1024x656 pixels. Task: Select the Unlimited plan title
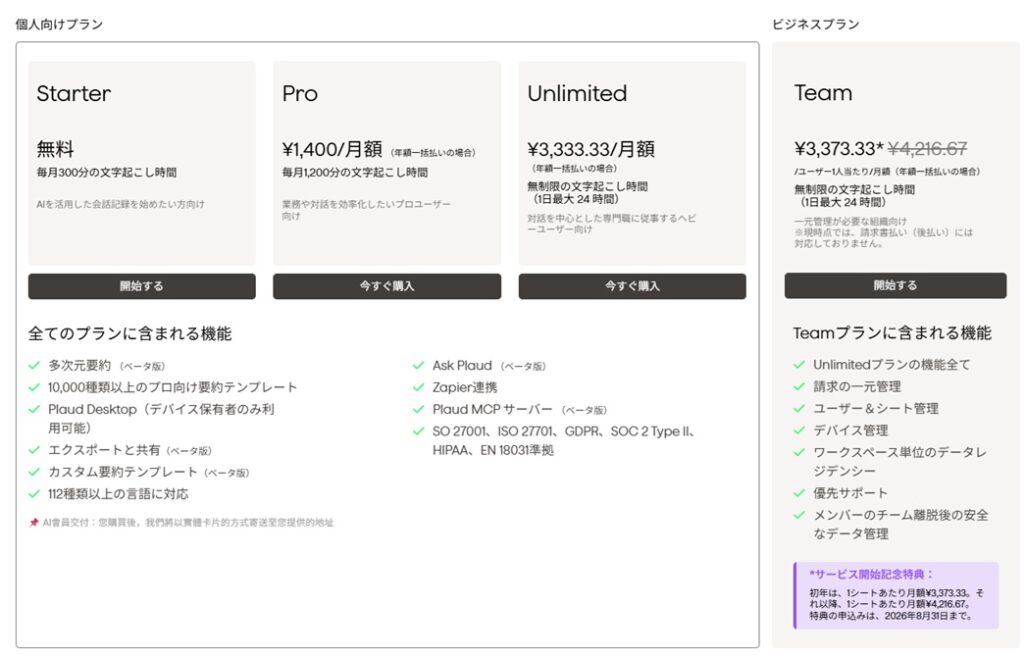(577, 93)
